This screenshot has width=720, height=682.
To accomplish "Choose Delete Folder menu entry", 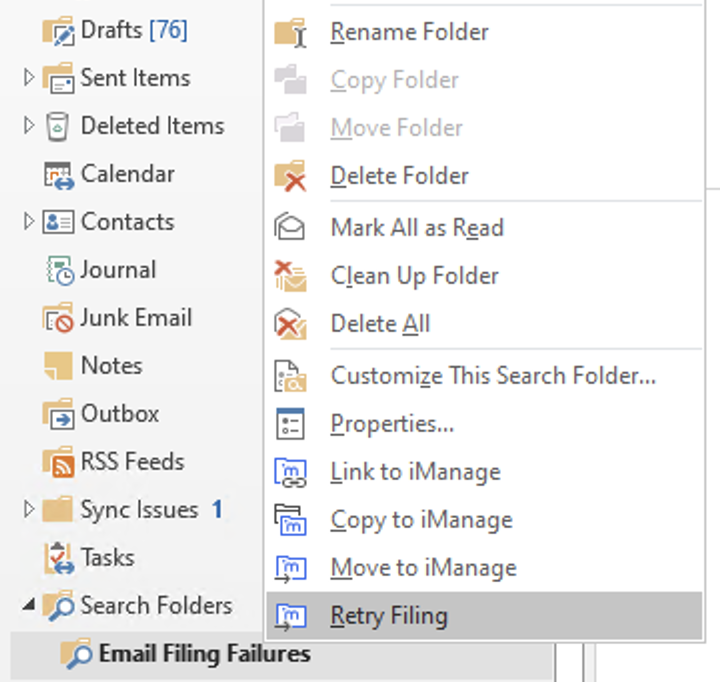I will click(x=399, y=176).
